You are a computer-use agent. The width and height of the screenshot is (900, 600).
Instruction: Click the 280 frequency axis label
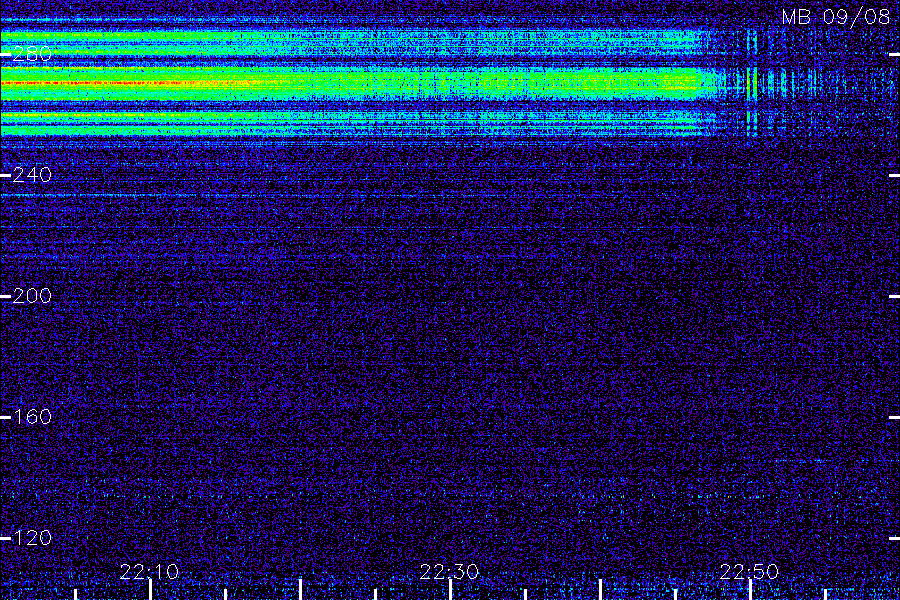tap(32, 54)
